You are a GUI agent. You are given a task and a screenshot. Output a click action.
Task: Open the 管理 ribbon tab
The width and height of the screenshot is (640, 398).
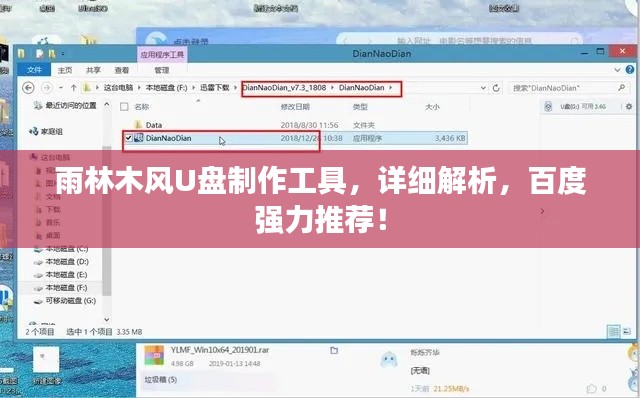[x=162, y=70]
